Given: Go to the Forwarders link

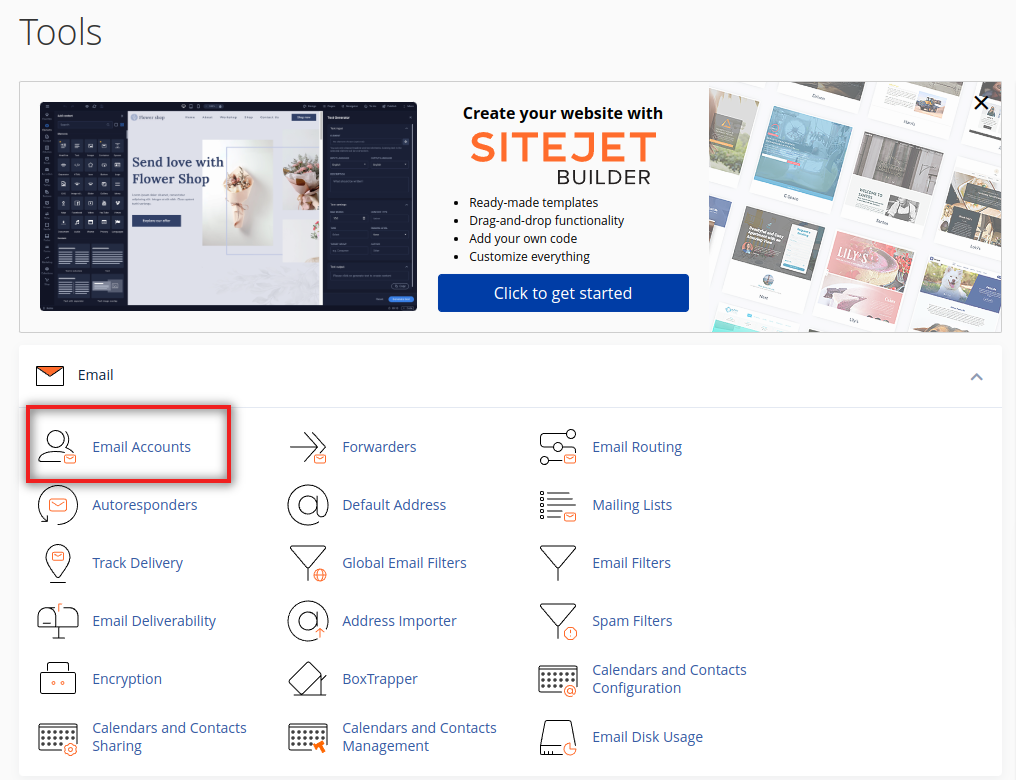Looking at the screenshot, I should click(379, 447).
